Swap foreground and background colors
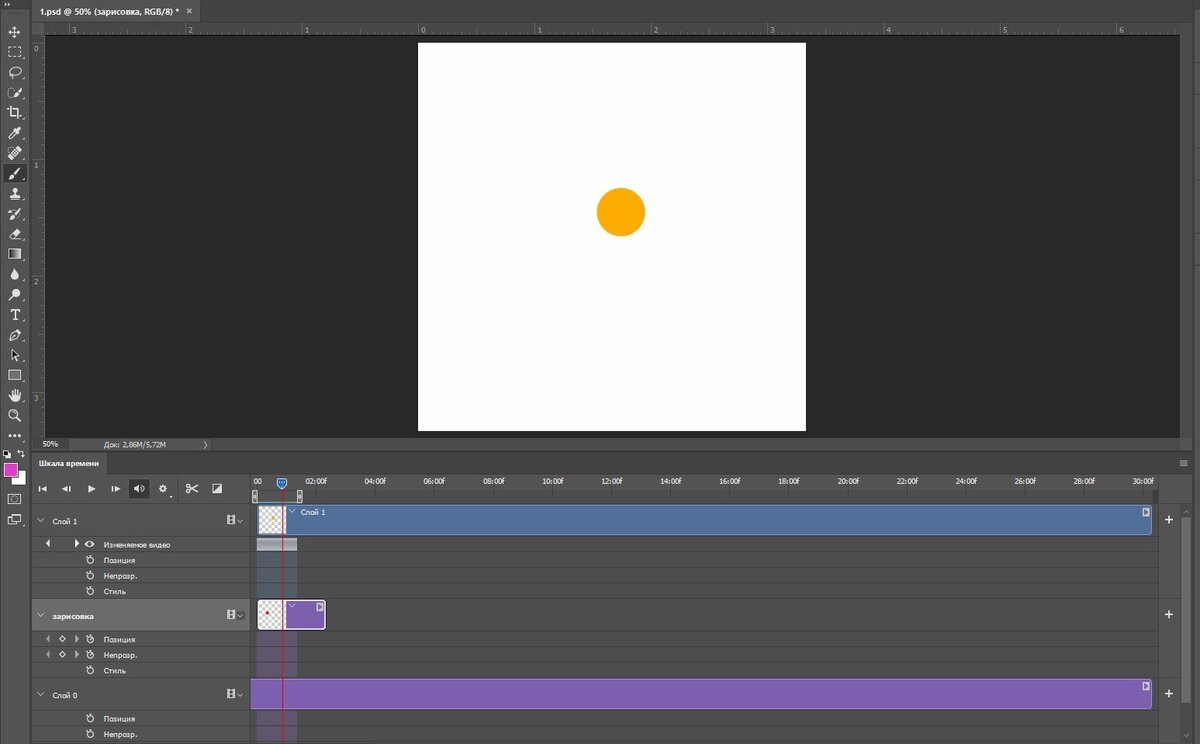1200x744 pixels. [21, 454]
